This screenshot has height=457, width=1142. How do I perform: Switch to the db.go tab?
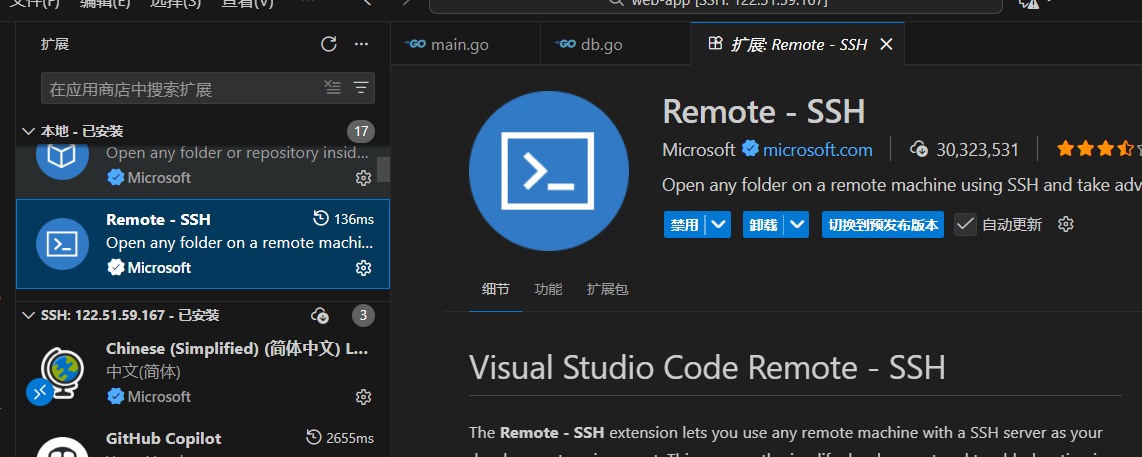pos(615,44)
